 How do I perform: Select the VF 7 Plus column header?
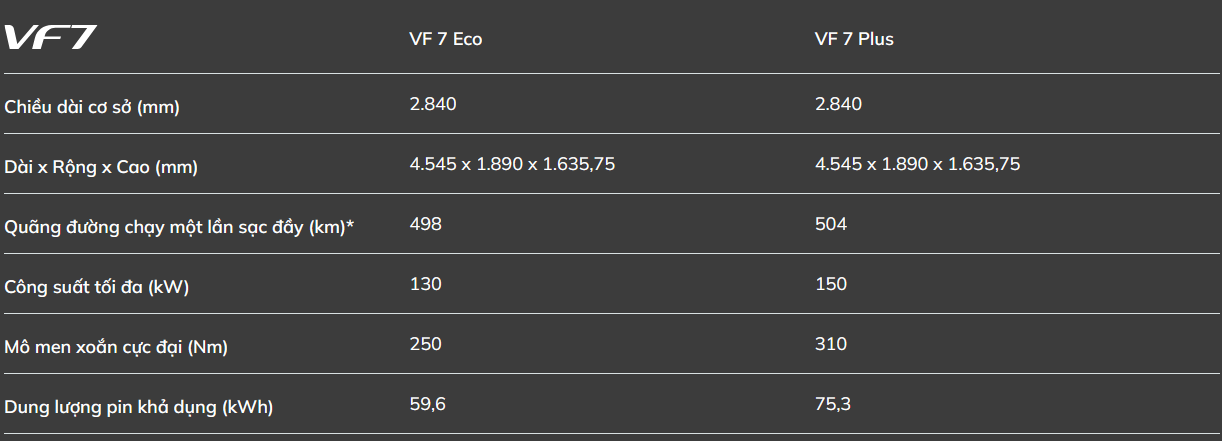(x=854, y=40)
